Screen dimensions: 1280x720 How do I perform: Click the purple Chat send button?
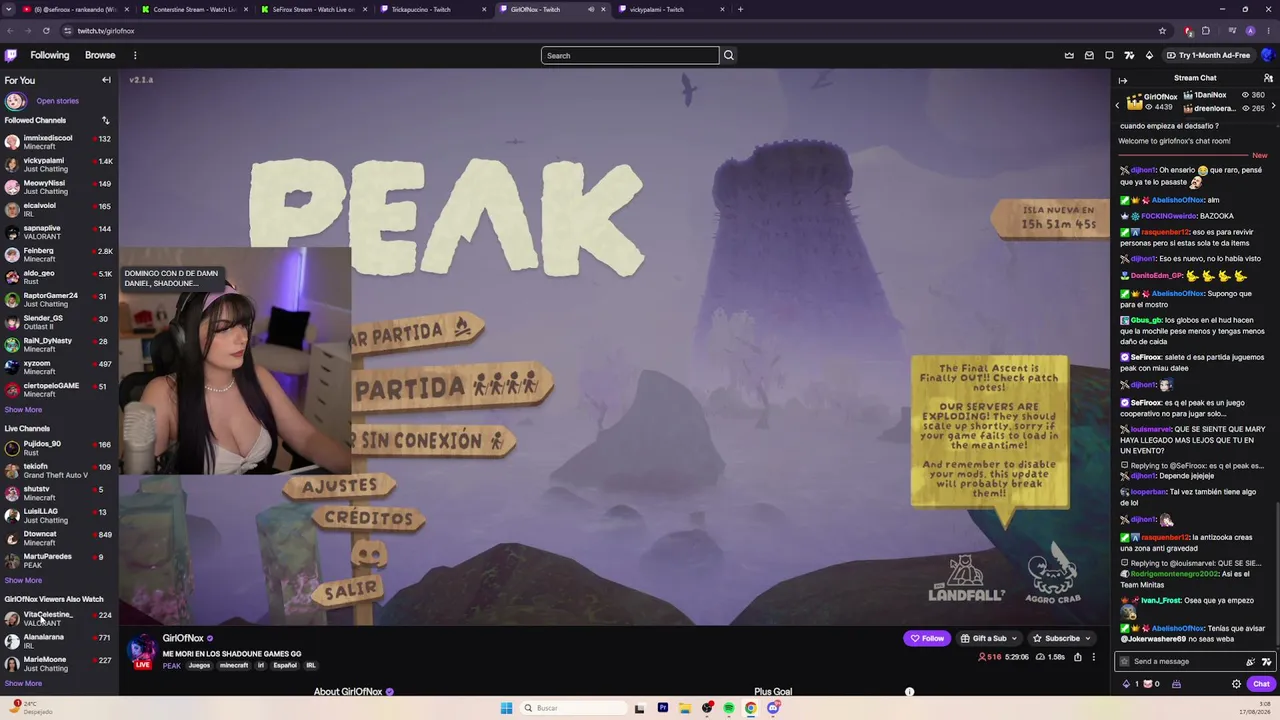(1261, 684)
